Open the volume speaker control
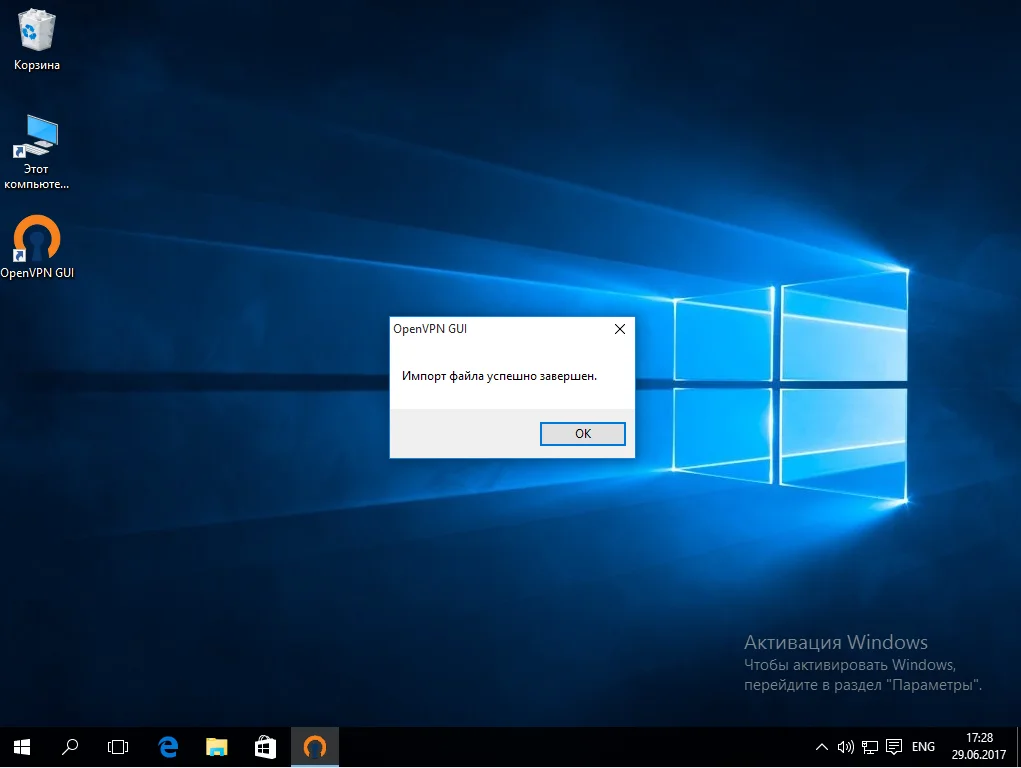This screenshot has width=1021, height=768. (x=845, y=747)
